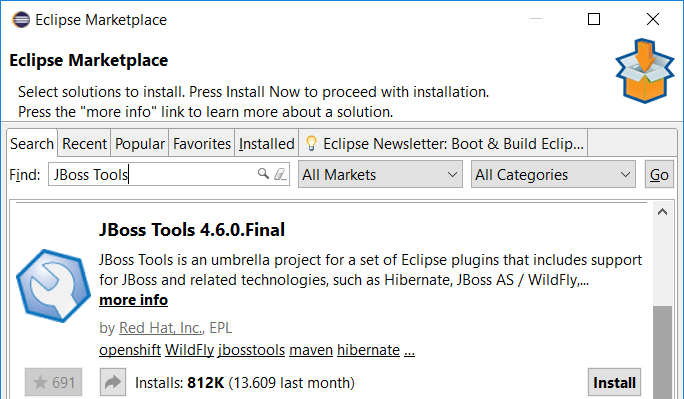Click the search magnifier icon in Find field
This screenshot has height=399, width=684.
click(x=263, y=174)
